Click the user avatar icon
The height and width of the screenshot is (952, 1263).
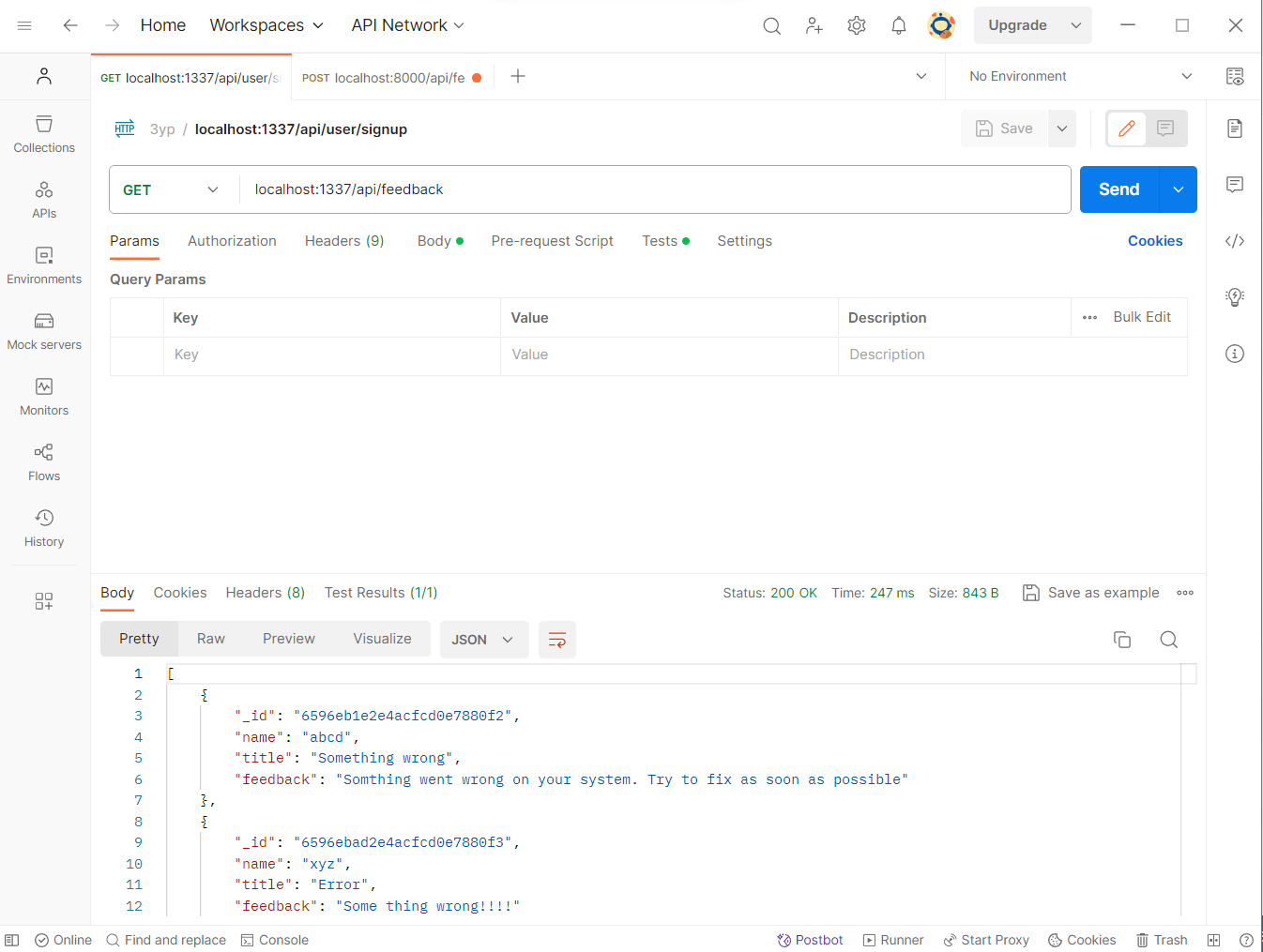tap(941, 25)
